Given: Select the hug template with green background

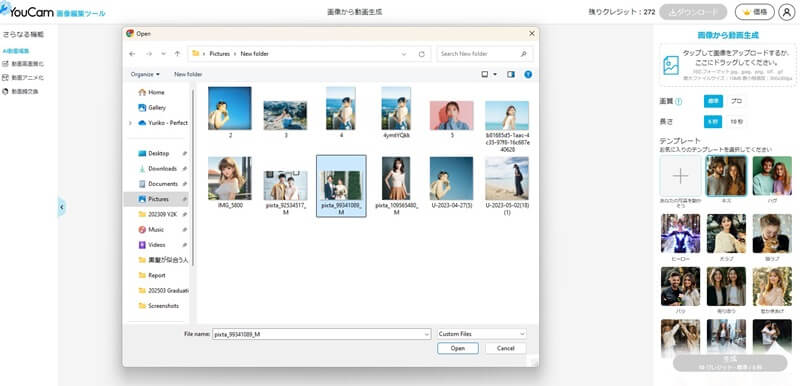Looking at the screenshot, I should (772, 176).
